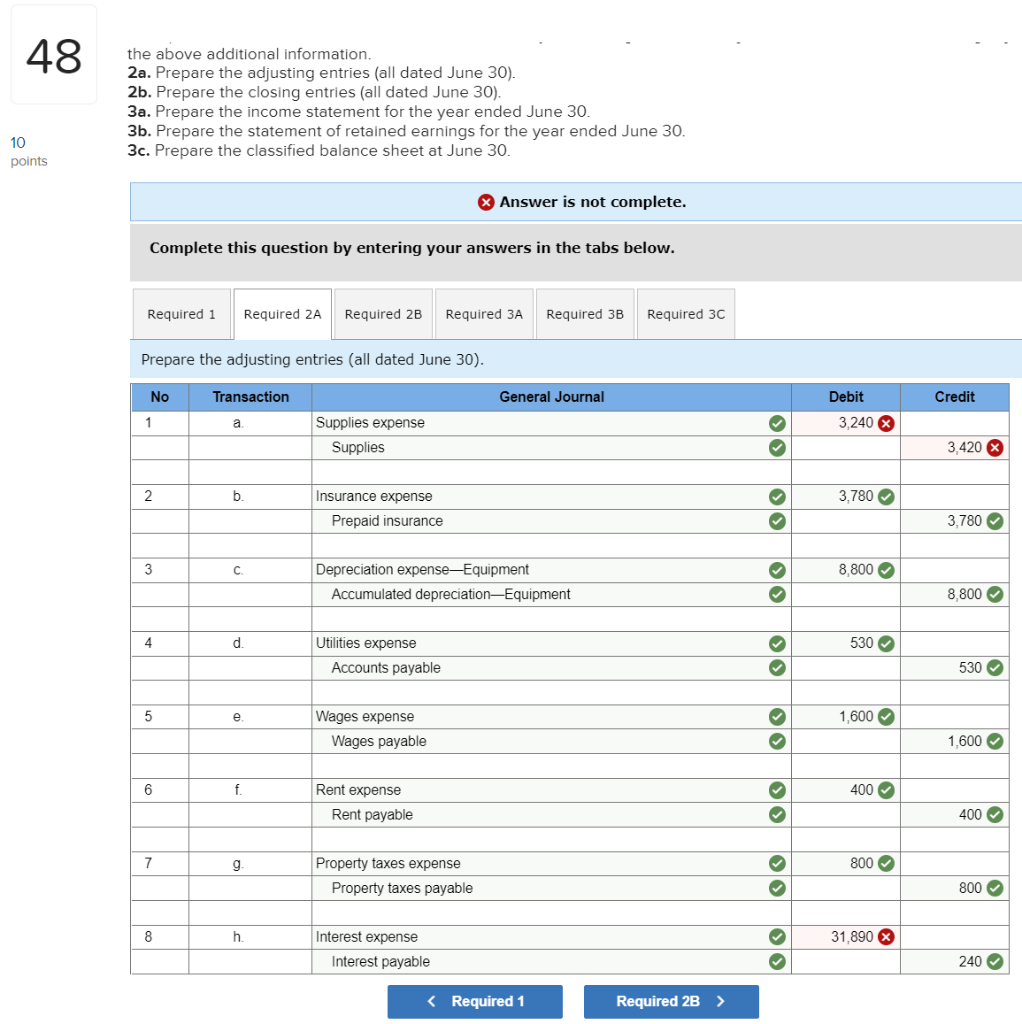The height and width of the screenshot is (1024, 1022).
Task: Click green check beside Property taxes expense
Action: 777,863
